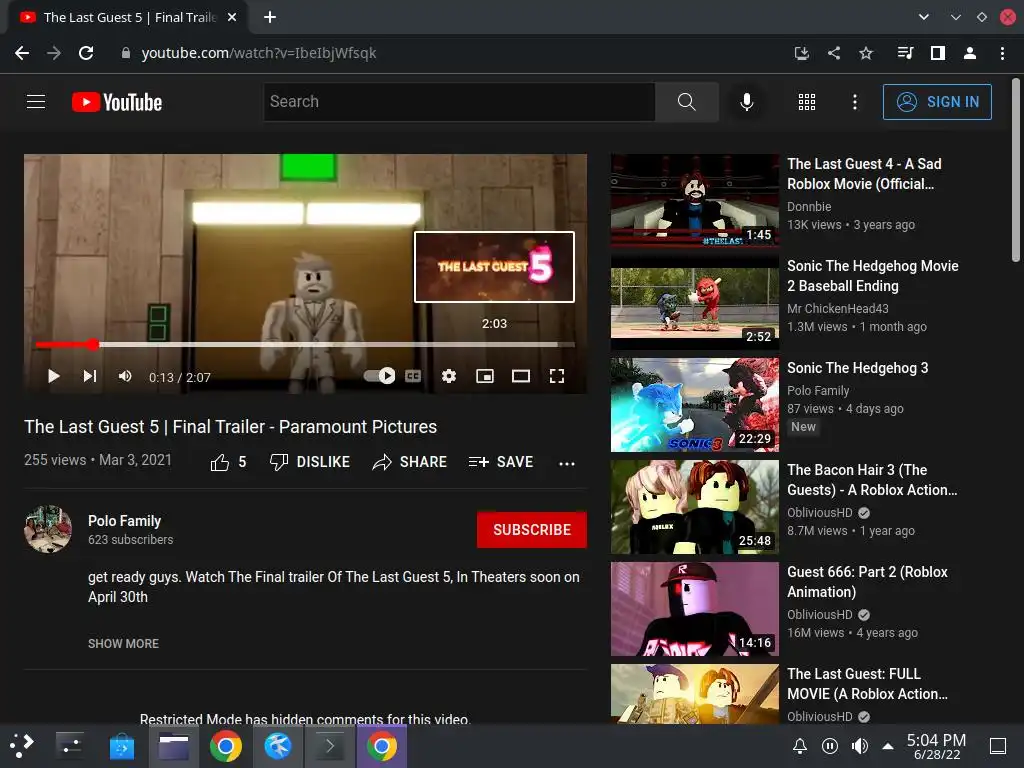Play the video
This screenshot has height=768, width=1024.
[54, 376]
